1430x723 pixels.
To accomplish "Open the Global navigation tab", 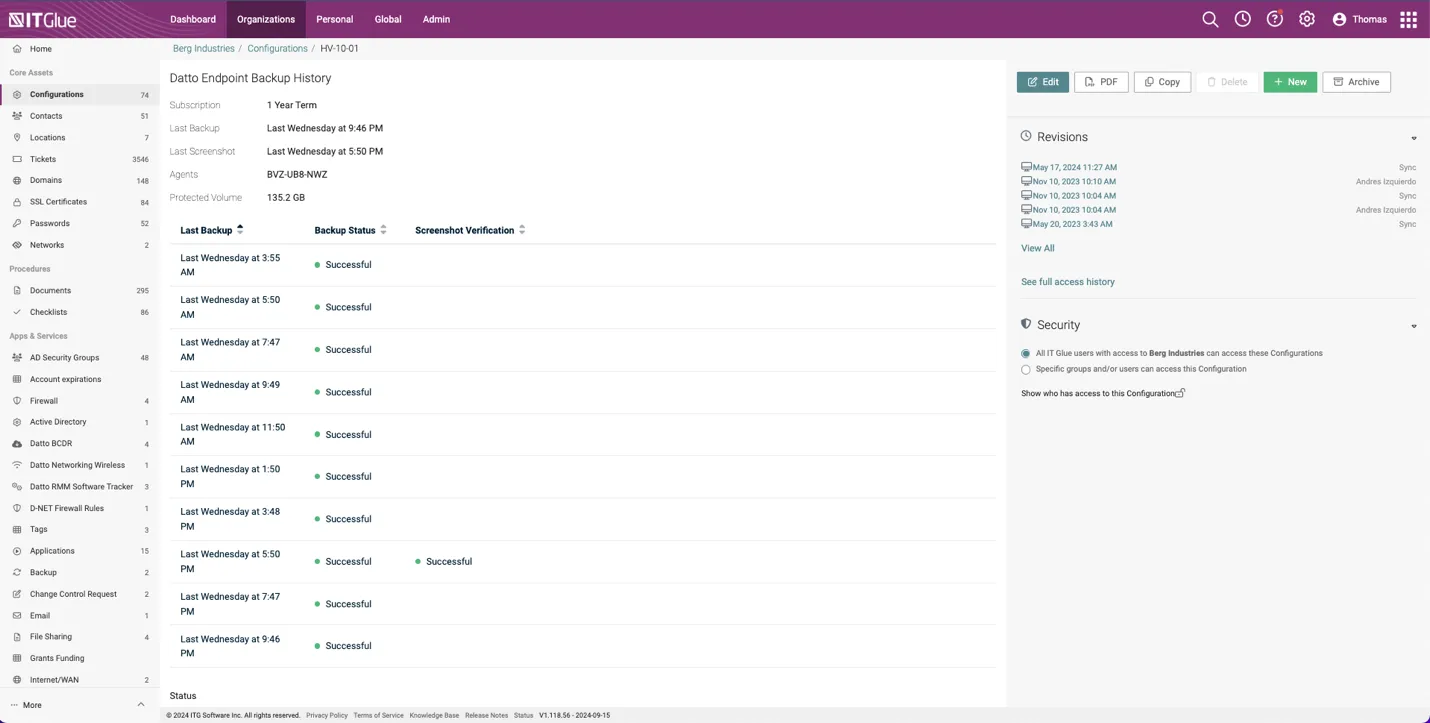I will pos(388,19).
